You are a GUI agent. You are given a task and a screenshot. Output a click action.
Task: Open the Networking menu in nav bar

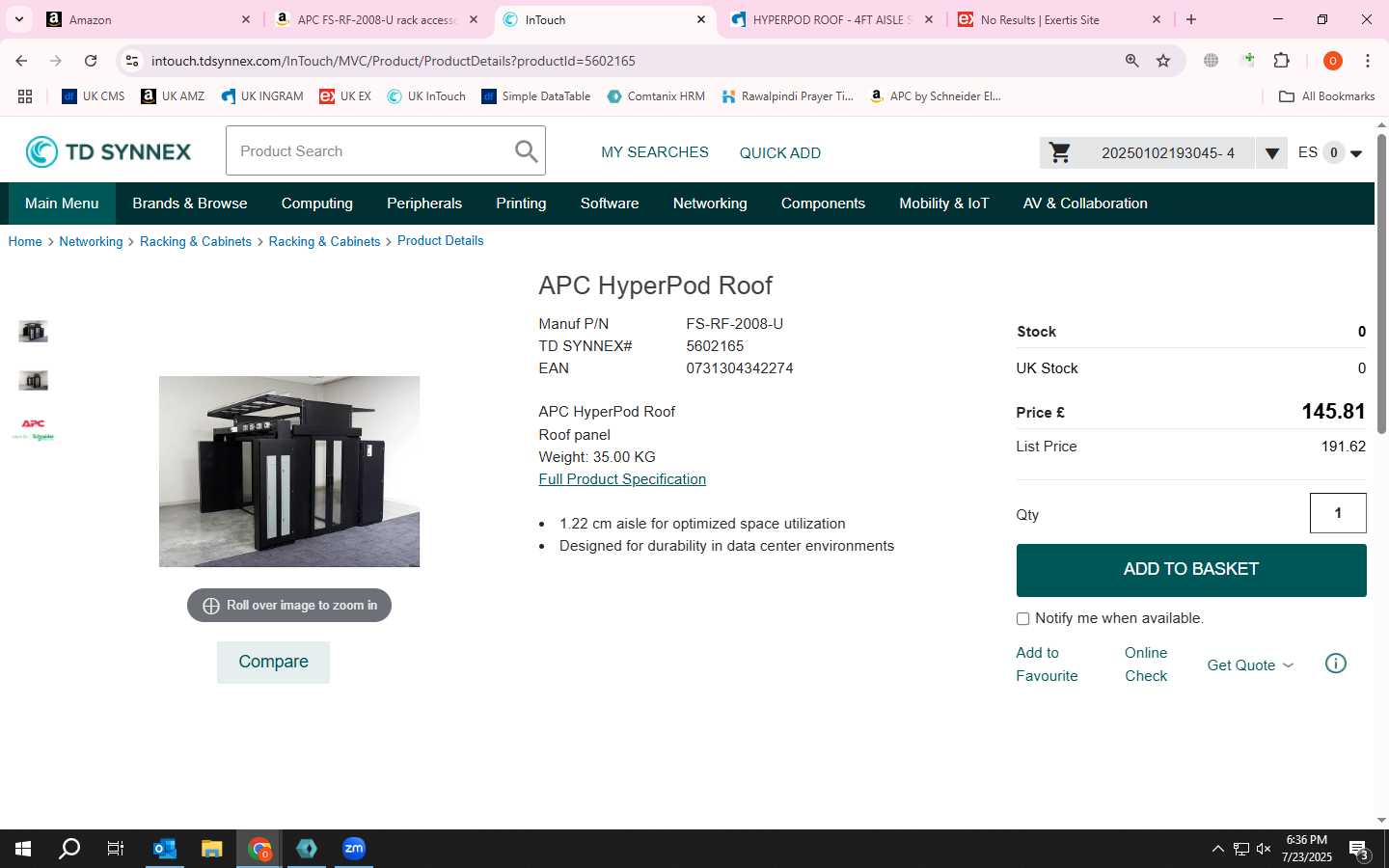pyautogui.click(x=710, y=203)
